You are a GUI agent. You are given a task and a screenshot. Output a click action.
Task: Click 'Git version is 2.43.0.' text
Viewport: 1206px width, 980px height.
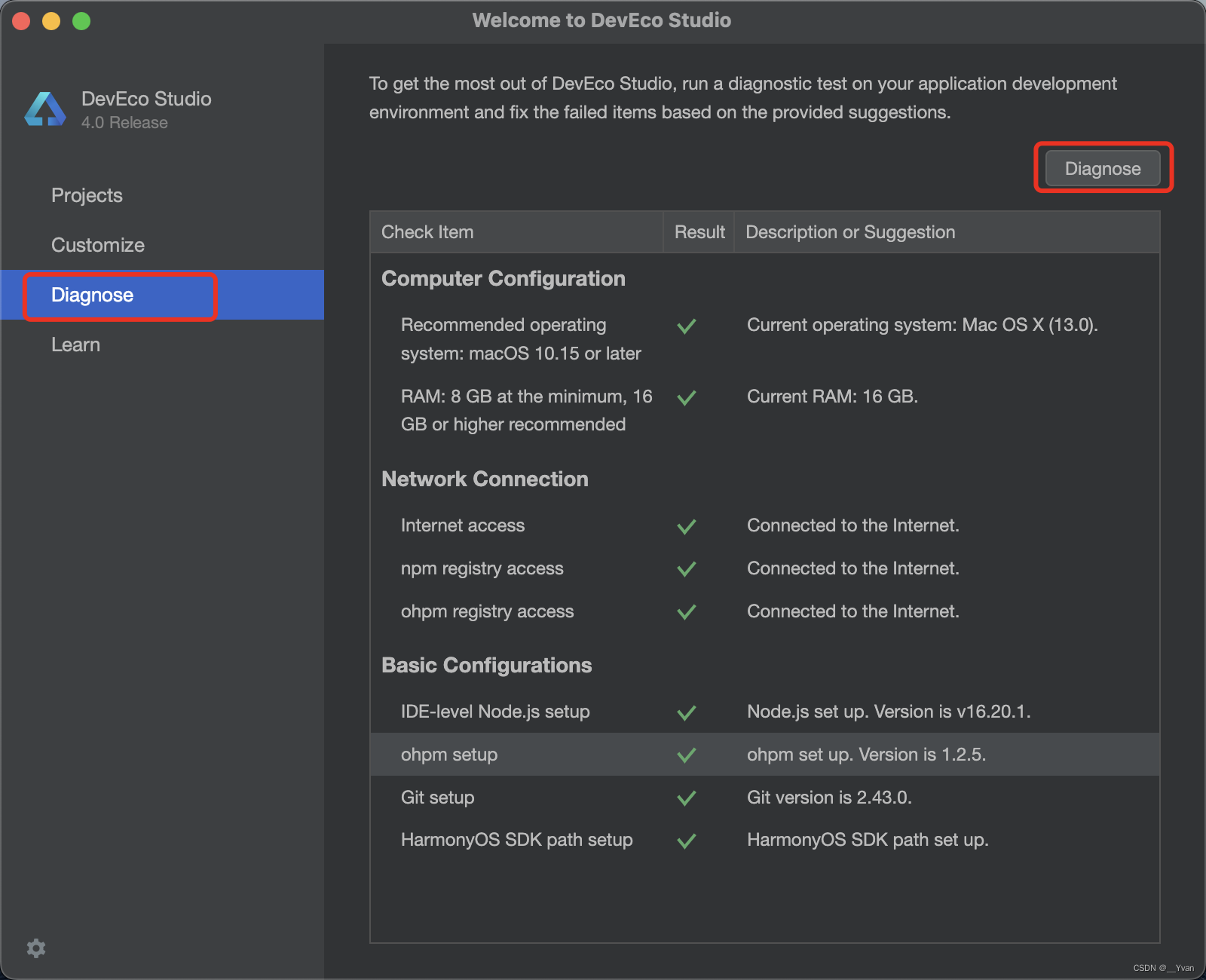click(x=829, y=798)
